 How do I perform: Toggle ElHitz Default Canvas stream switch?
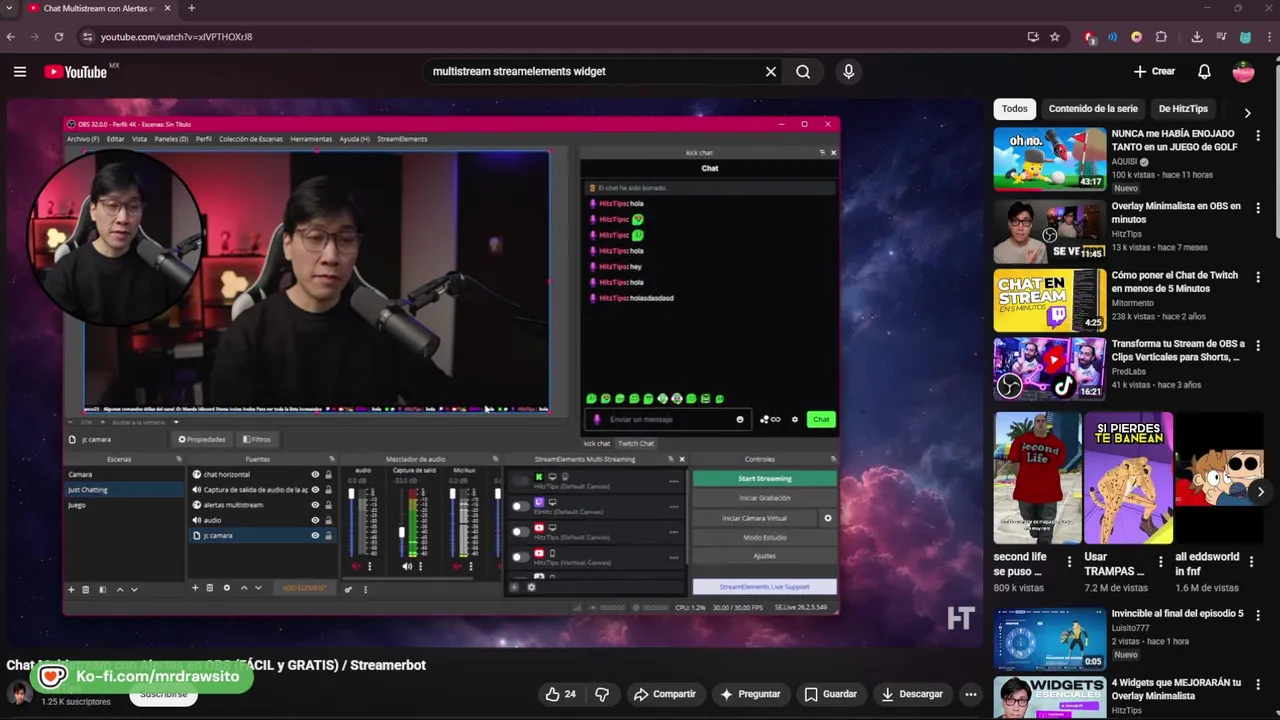click(519, 506)
